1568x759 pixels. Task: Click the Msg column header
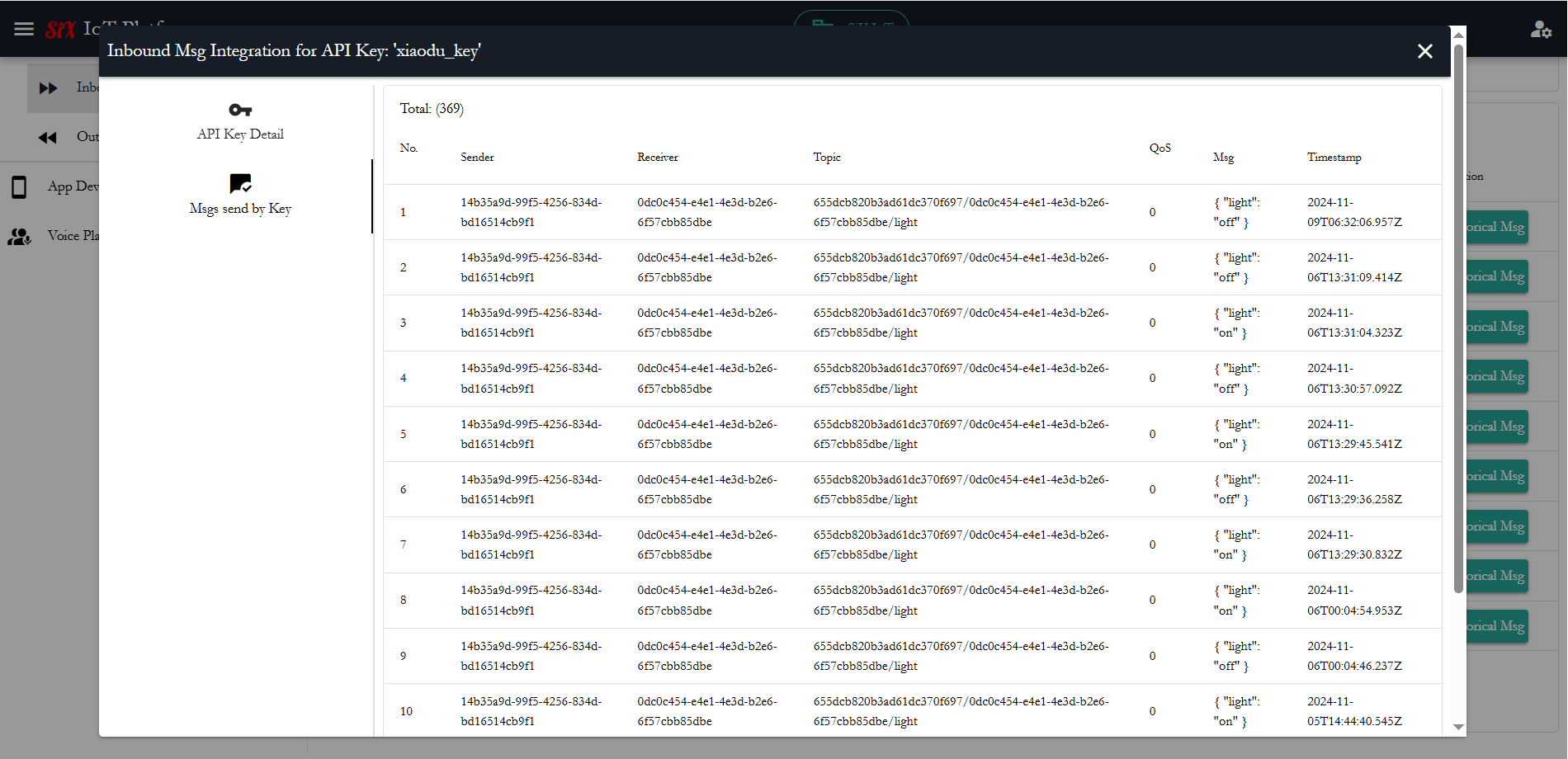pos(1223,158)
